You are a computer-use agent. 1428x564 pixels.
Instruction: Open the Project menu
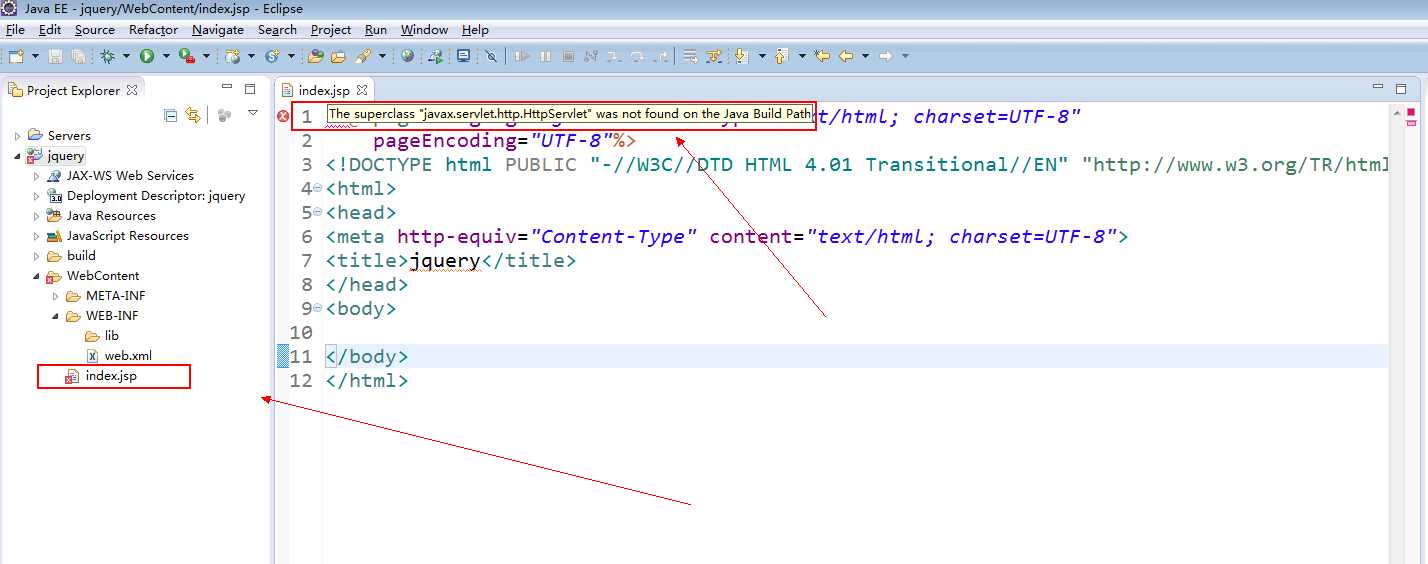coord(331,30)
